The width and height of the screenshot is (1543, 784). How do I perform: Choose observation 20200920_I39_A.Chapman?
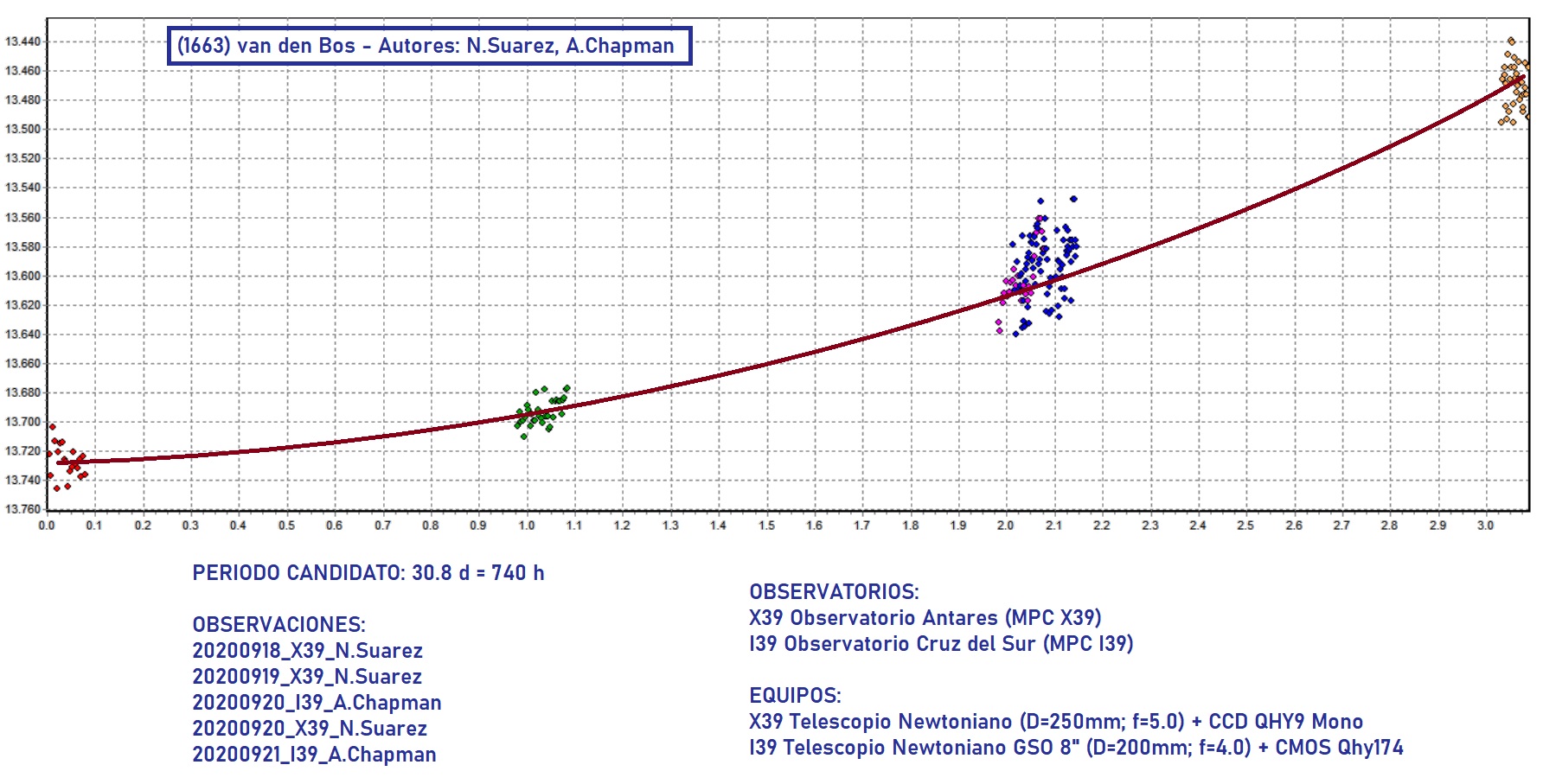[x=317, y=703]
